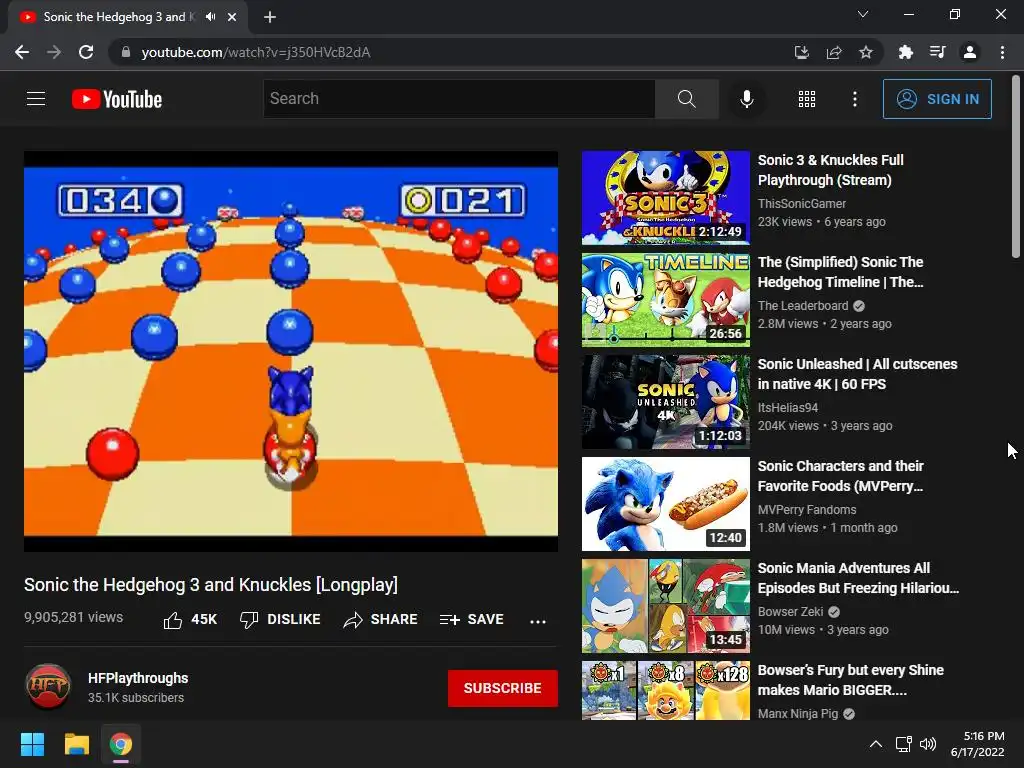Click install app icon in address bar
The height and width of the screenshot is (768, 1024).
click(x=801, y=52)
